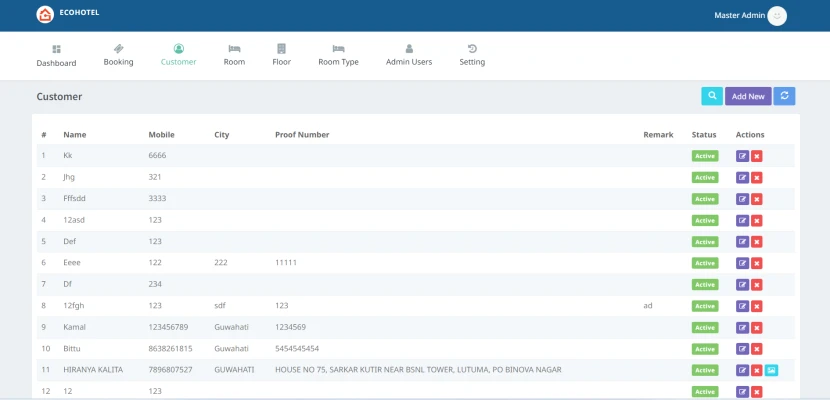Click the EcoHotel logo icon
Image resolution: width=830 pixels, height=400 pixels.
(45, 15)
